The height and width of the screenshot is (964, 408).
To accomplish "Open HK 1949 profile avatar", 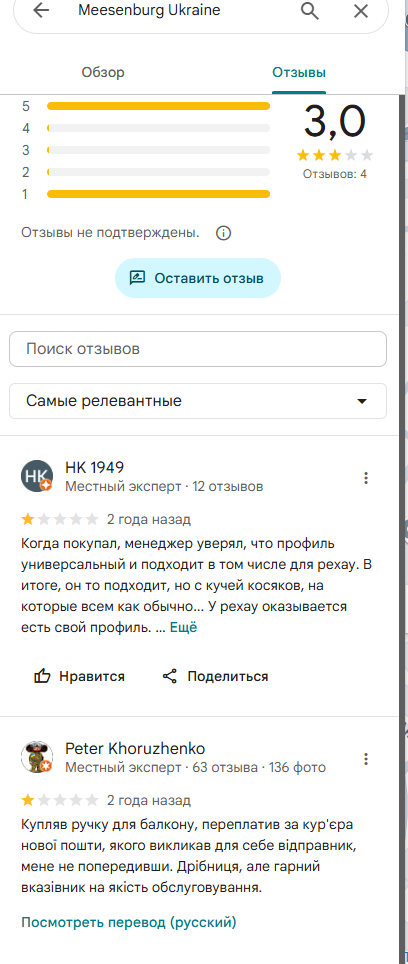I will pyautogui.click(x=37, y=476).
